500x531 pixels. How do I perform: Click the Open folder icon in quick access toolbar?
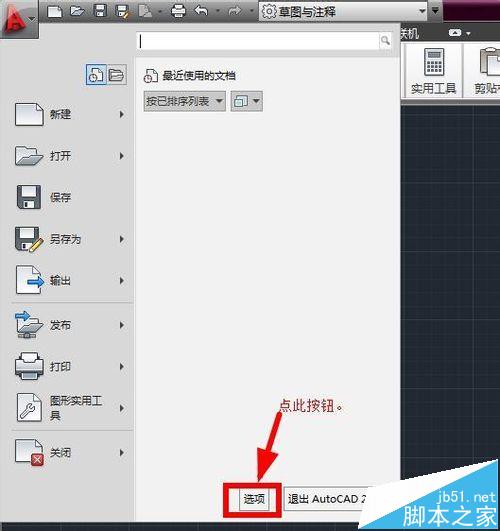coord(77,11)
